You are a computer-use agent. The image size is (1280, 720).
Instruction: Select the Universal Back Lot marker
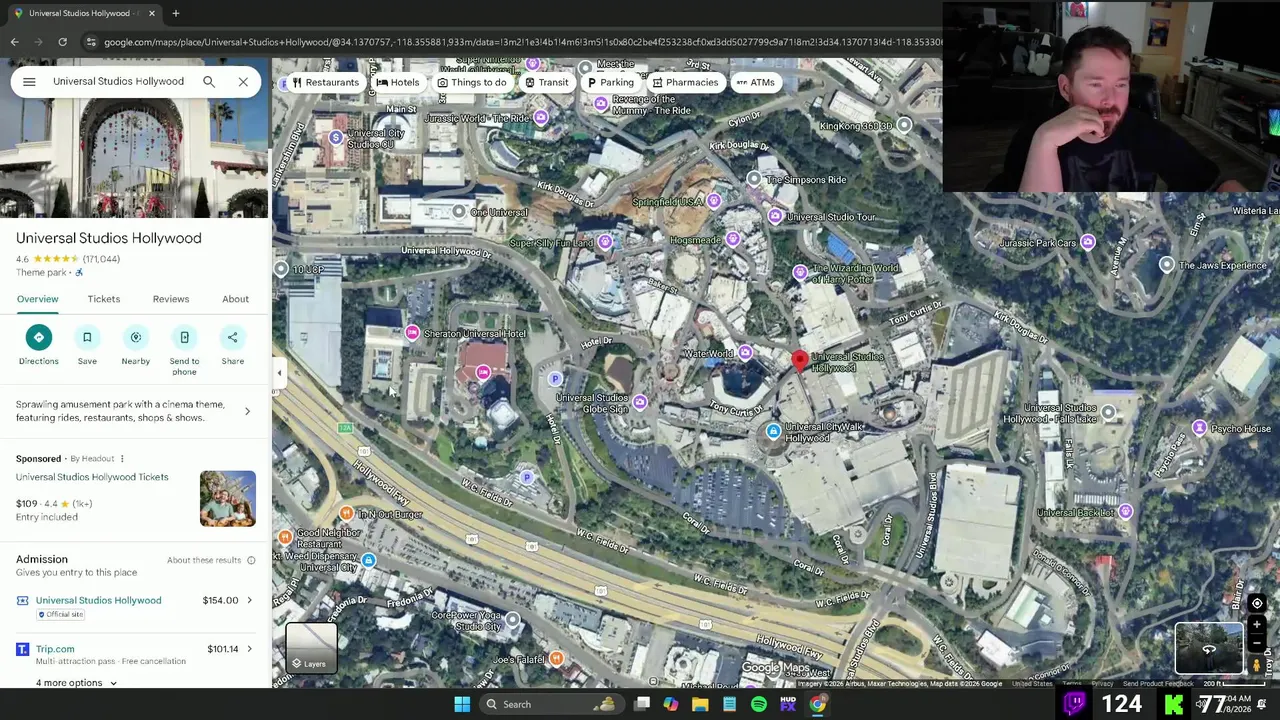[x=1126, y=511]
